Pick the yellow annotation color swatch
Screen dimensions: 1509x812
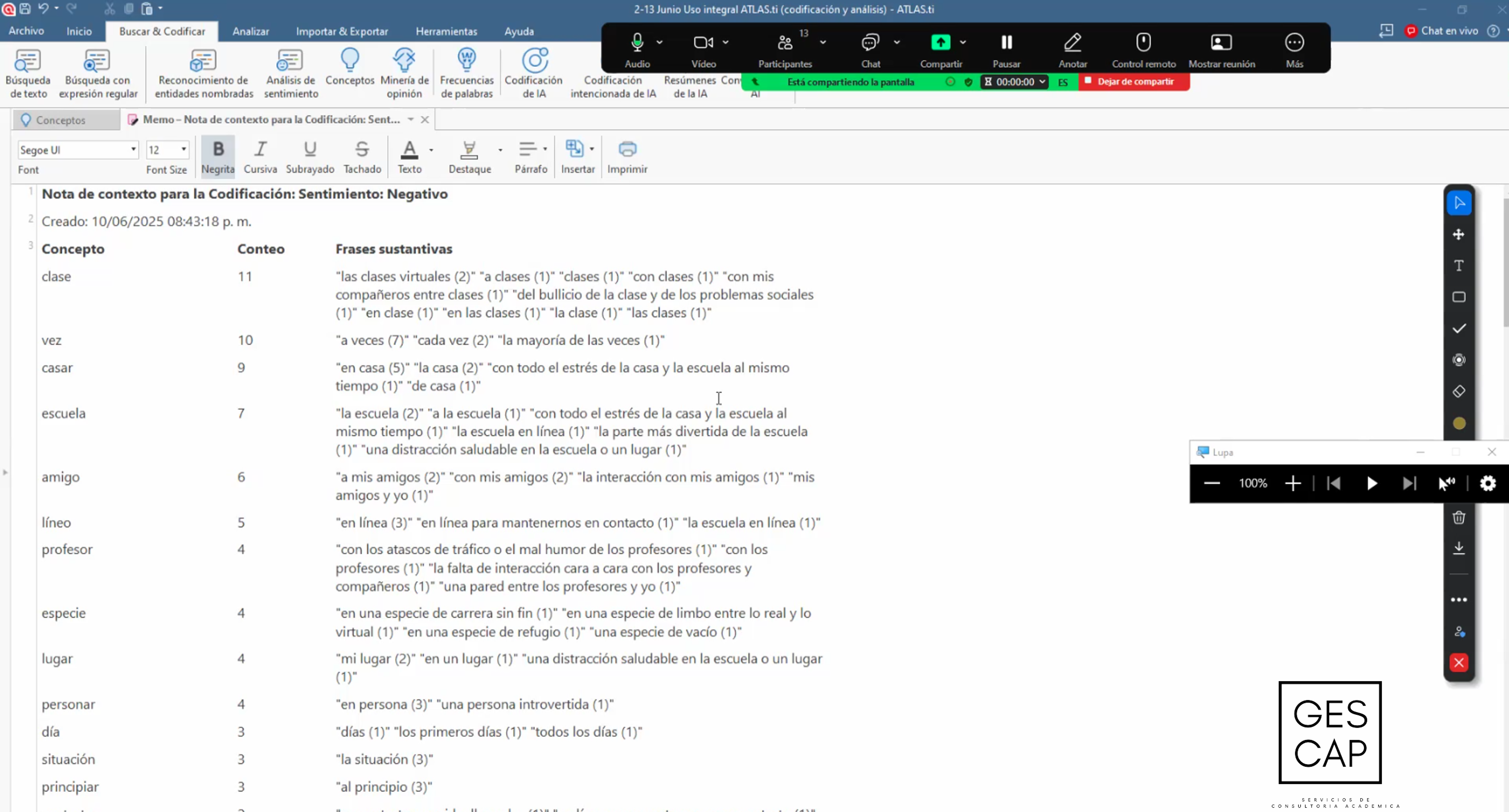[x=1459, y=423]
